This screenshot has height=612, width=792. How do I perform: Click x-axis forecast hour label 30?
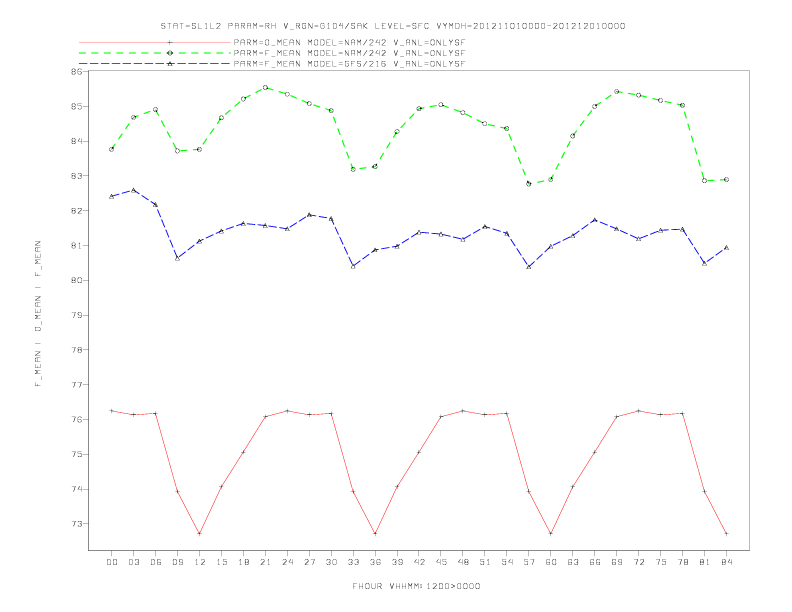pyautogui.click(x=331, y=562)
